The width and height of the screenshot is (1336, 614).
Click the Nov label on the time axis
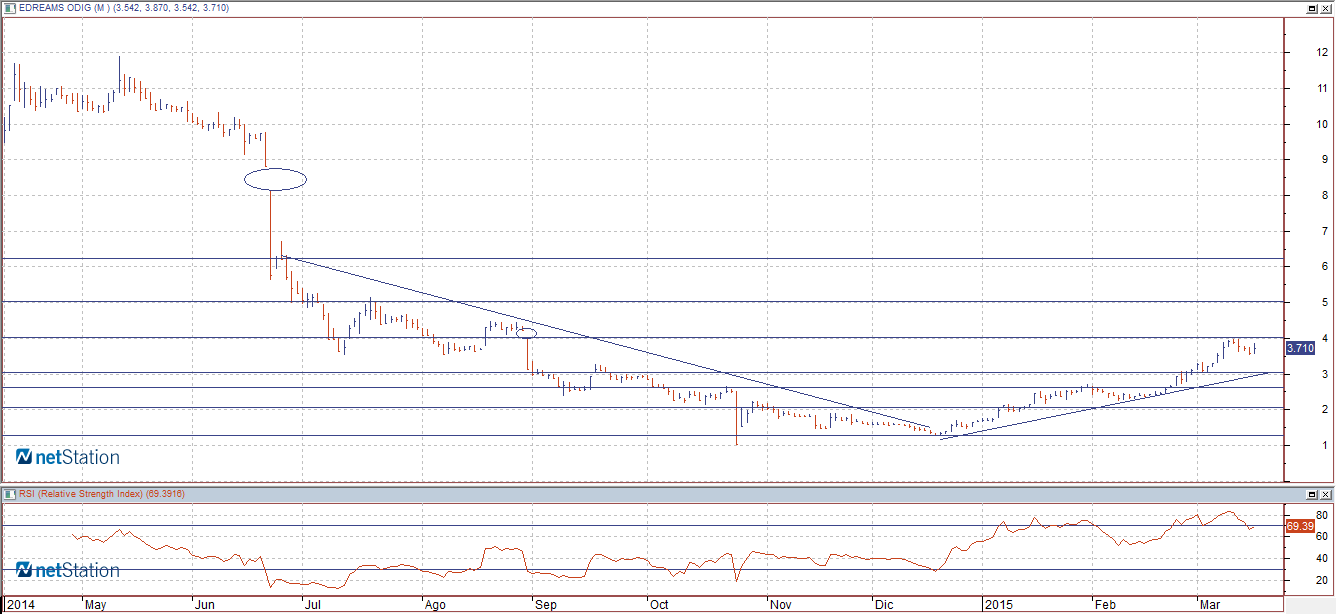780,605
